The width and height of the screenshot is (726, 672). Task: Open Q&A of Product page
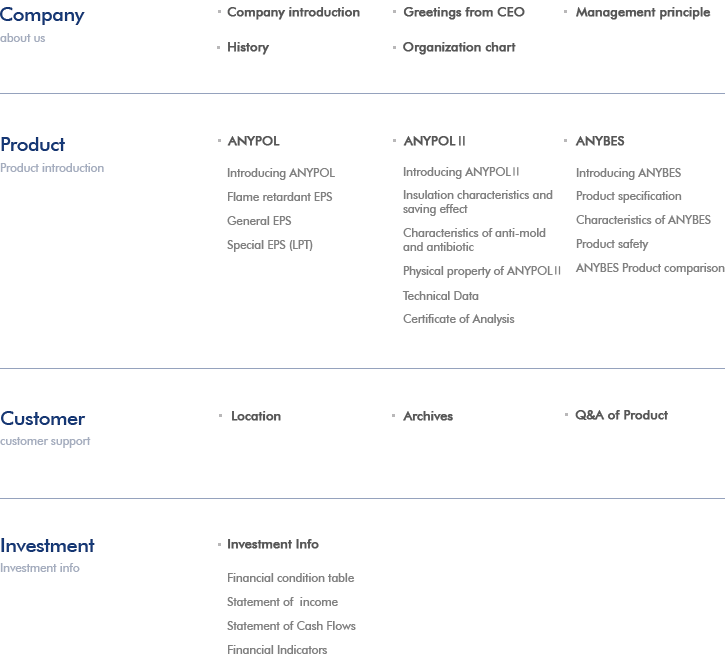(621, 415)
